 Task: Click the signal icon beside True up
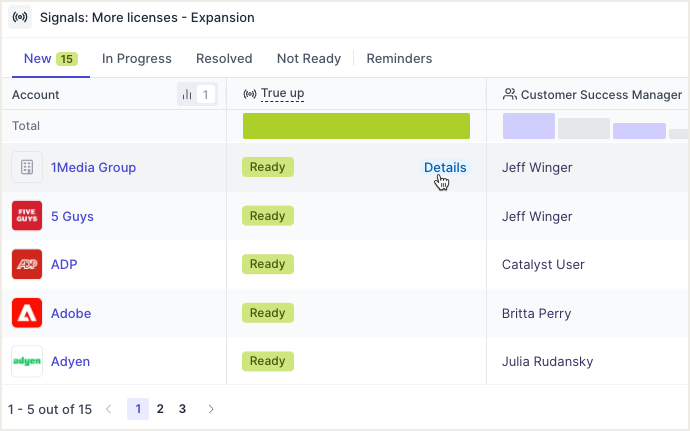250,94
